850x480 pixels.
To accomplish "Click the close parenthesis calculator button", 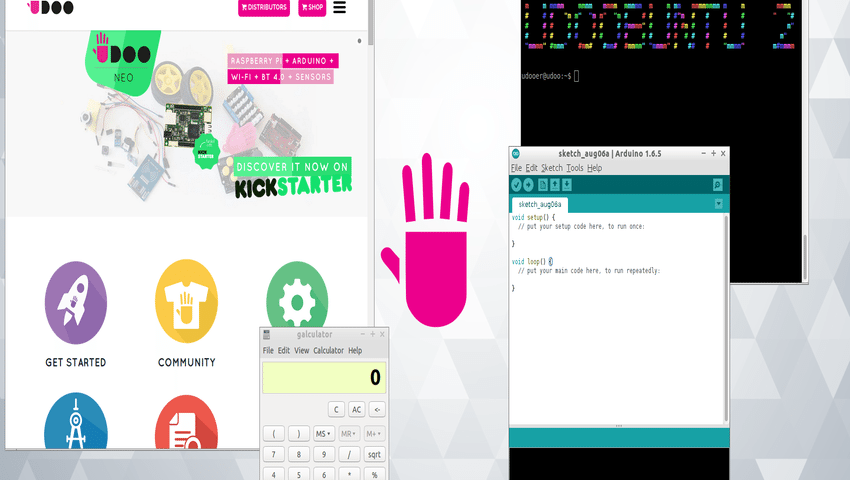I will tap(299, 434).
